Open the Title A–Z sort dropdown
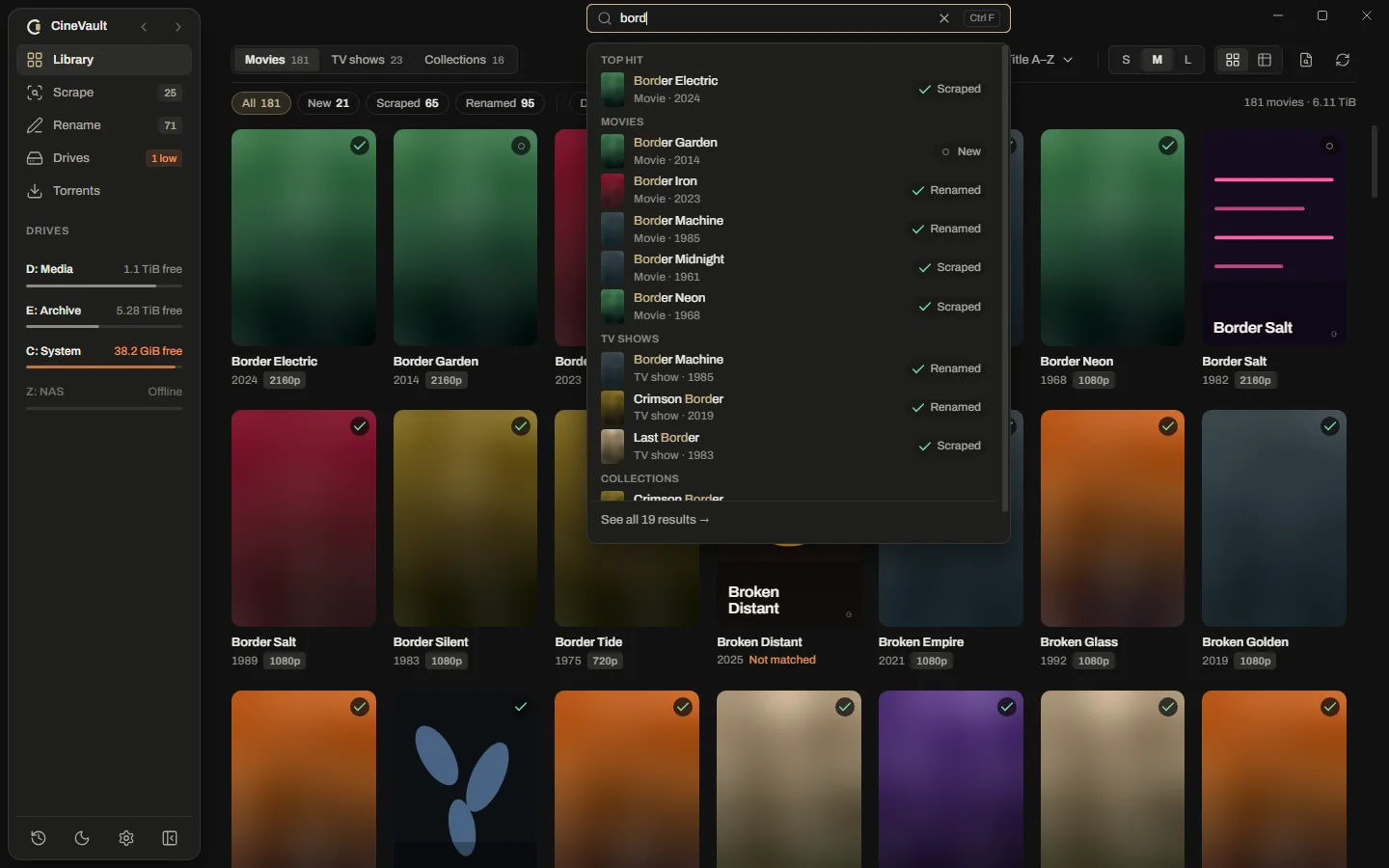 click(1039, 60)
